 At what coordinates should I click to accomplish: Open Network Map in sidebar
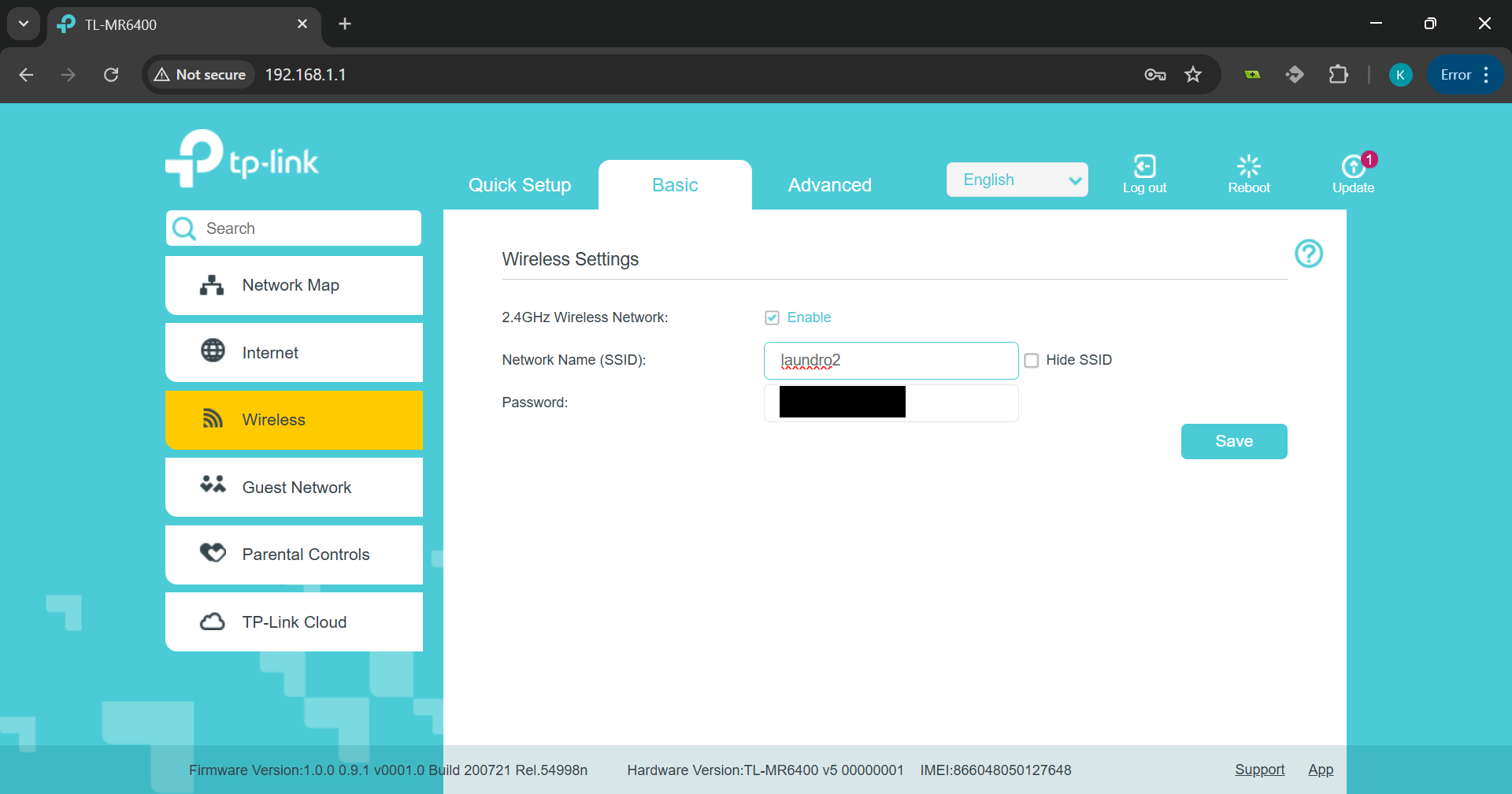pyautogui.click(x=294, y=285)
